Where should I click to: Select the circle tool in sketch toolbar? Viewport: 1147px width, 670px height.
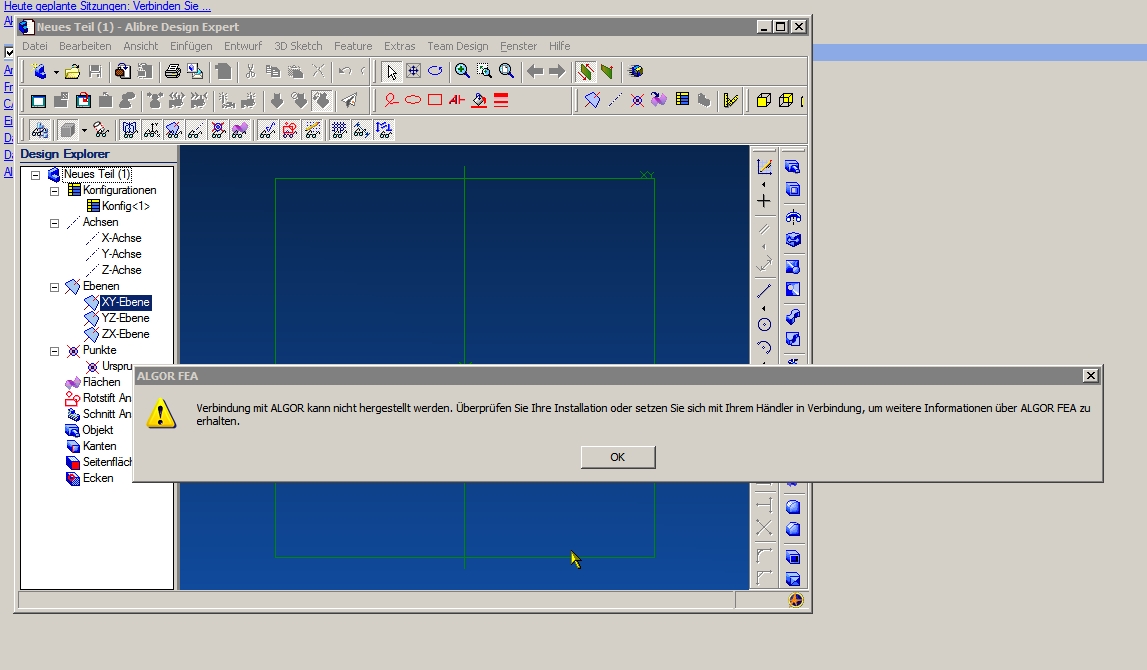764,325
